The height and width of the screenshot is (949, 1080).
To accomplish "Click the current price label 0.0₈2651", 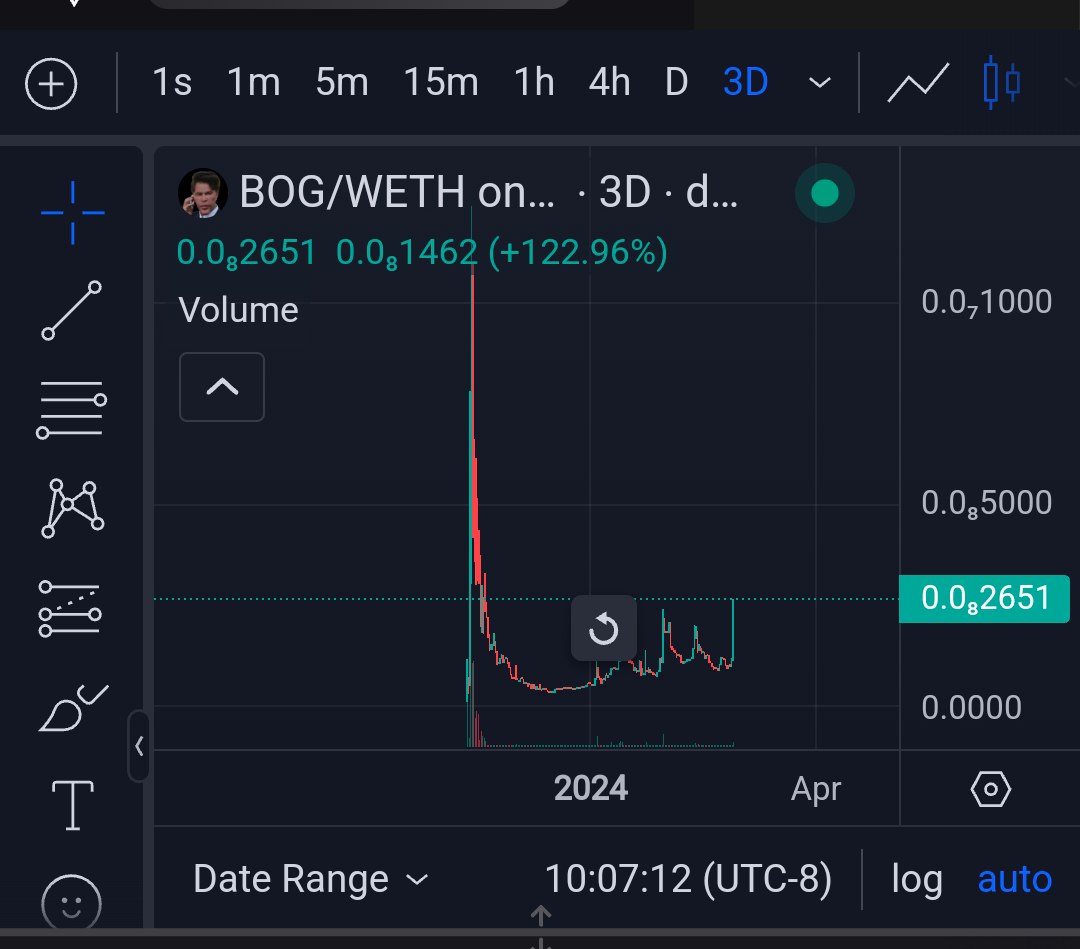I will [x=984, y=598].
